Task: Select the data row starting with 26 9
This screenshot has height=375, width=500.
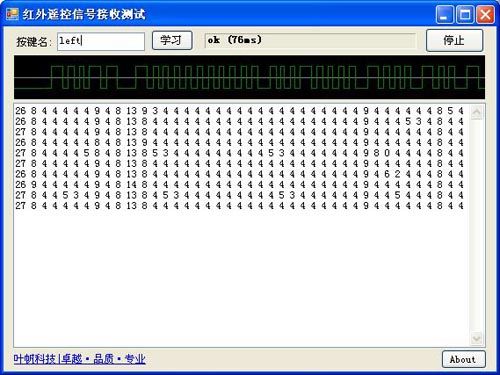Action: click(239, 185)
